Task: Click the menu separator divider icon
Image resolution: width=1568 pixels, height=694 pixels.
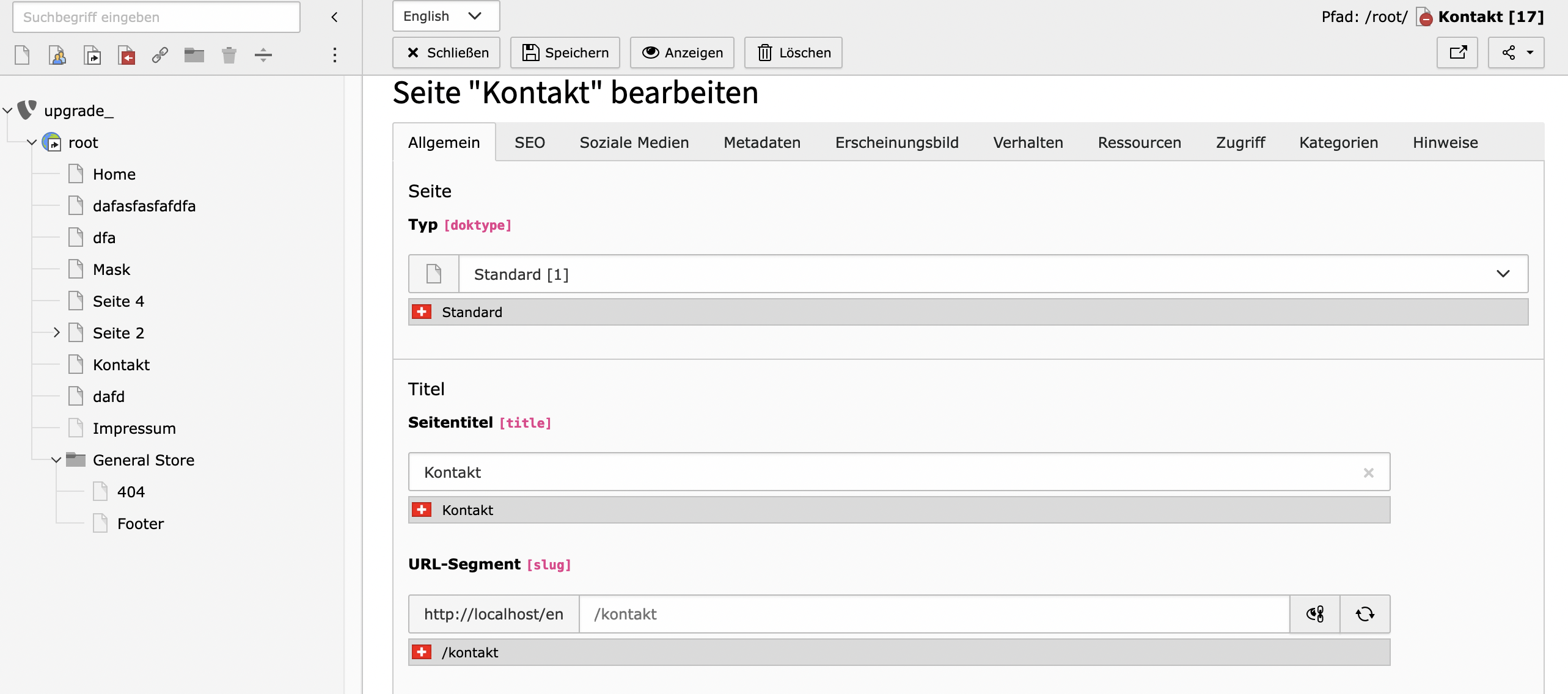Action: 263,55
